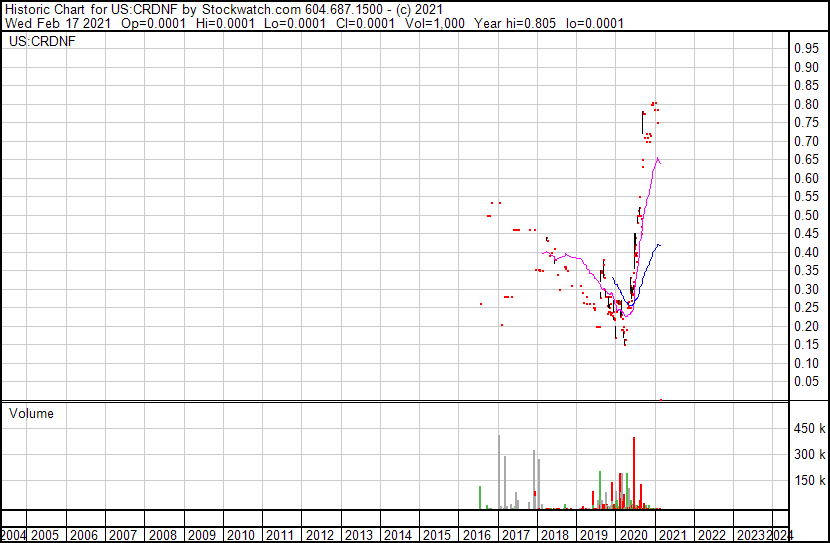Click the 2020 year label

point(634,535)
